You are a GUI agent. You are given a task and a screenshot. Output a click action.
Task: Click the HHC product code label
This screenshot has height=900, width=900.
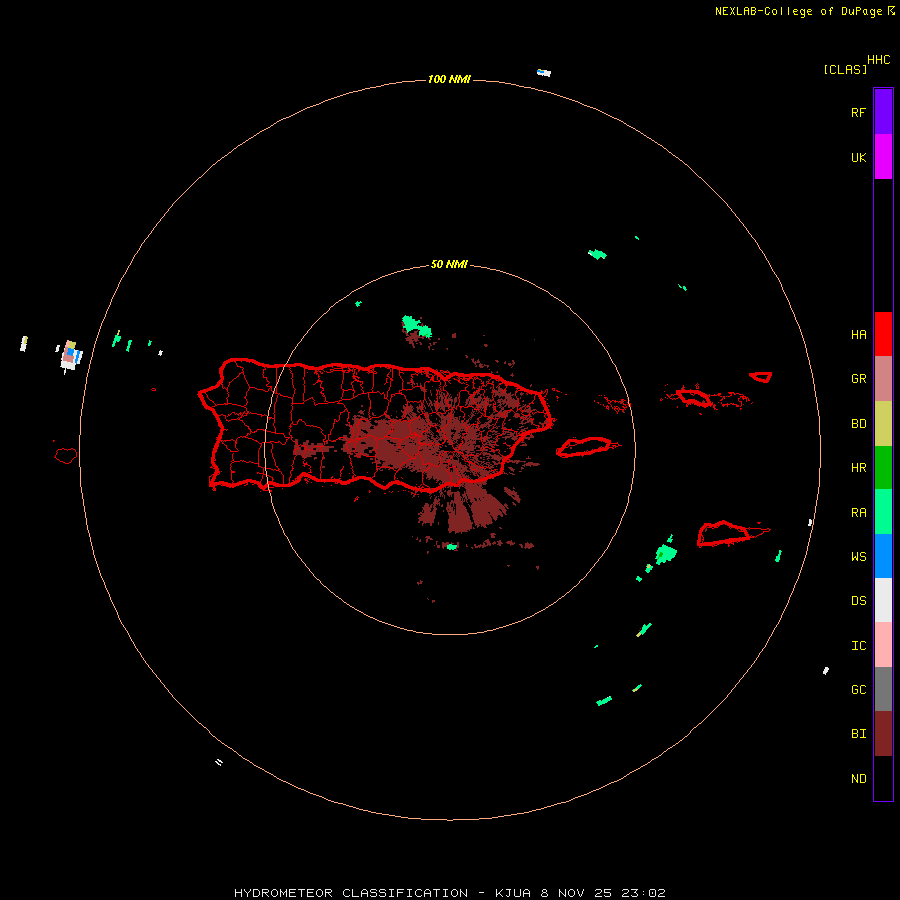point(879,60)
